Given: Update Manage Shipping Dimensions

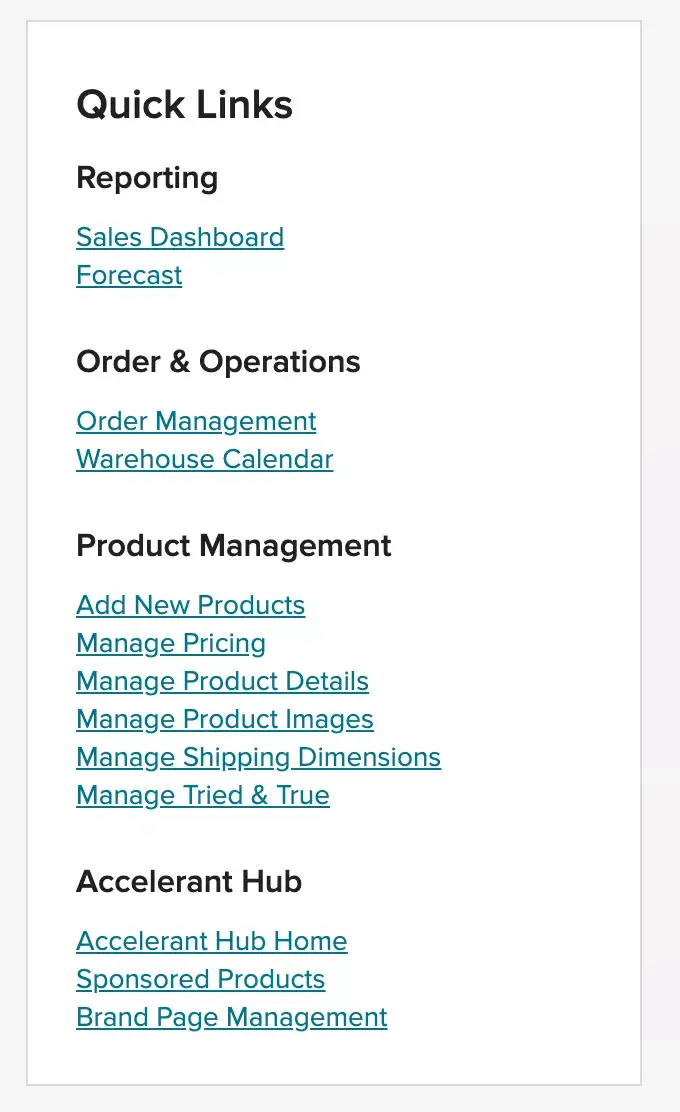Looking at the screenshot, I should coord(258,757).
